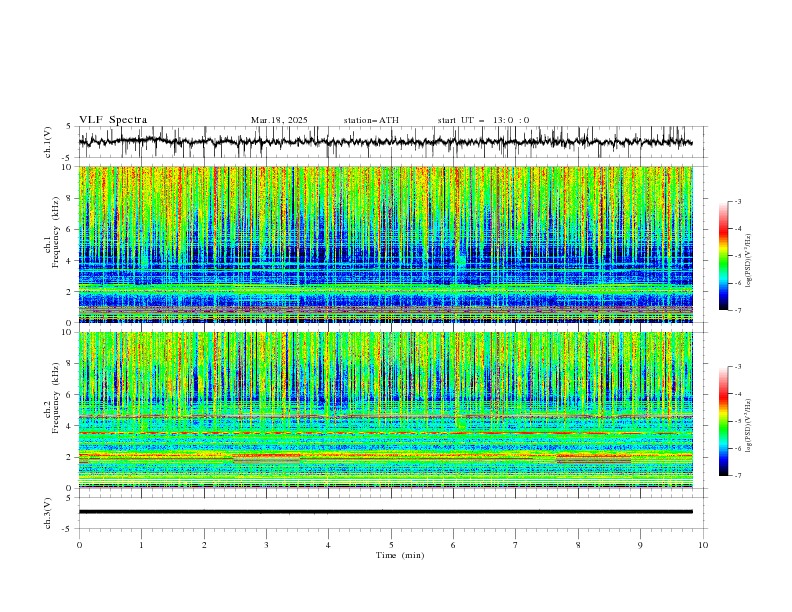This screenshot has width=792, height=612.
Task: Click the "8" kHz tick on ch.2 frequency axis
Action: point(70,364)
